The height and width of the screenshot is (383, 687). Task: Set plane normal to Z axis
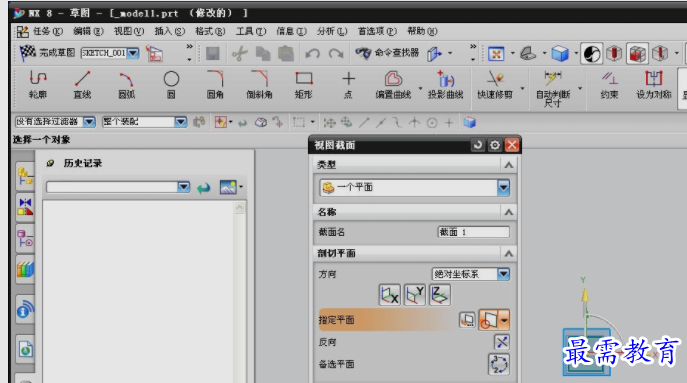point(440,295)
